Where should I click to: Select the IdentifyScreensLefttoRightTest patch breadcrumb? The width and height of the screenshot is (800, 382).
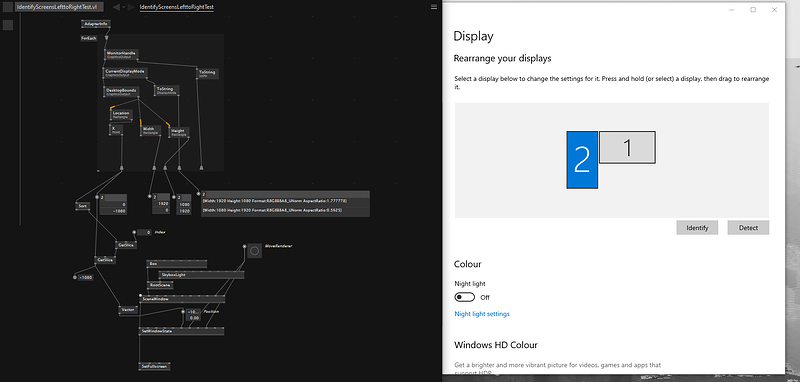pyautogui.click(x=177, y=7)
